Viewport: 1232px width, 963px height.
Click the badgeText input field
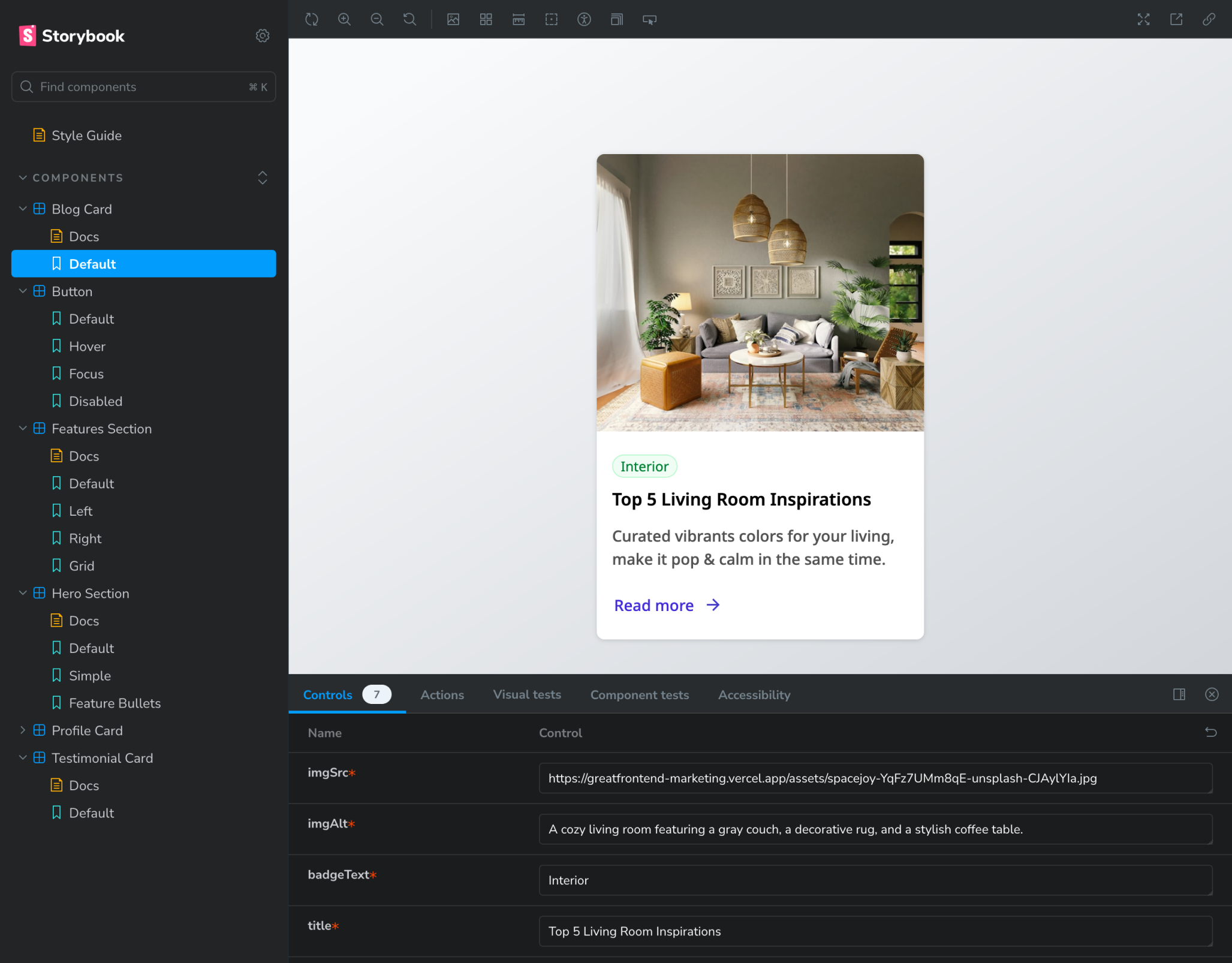coord(875,880)
